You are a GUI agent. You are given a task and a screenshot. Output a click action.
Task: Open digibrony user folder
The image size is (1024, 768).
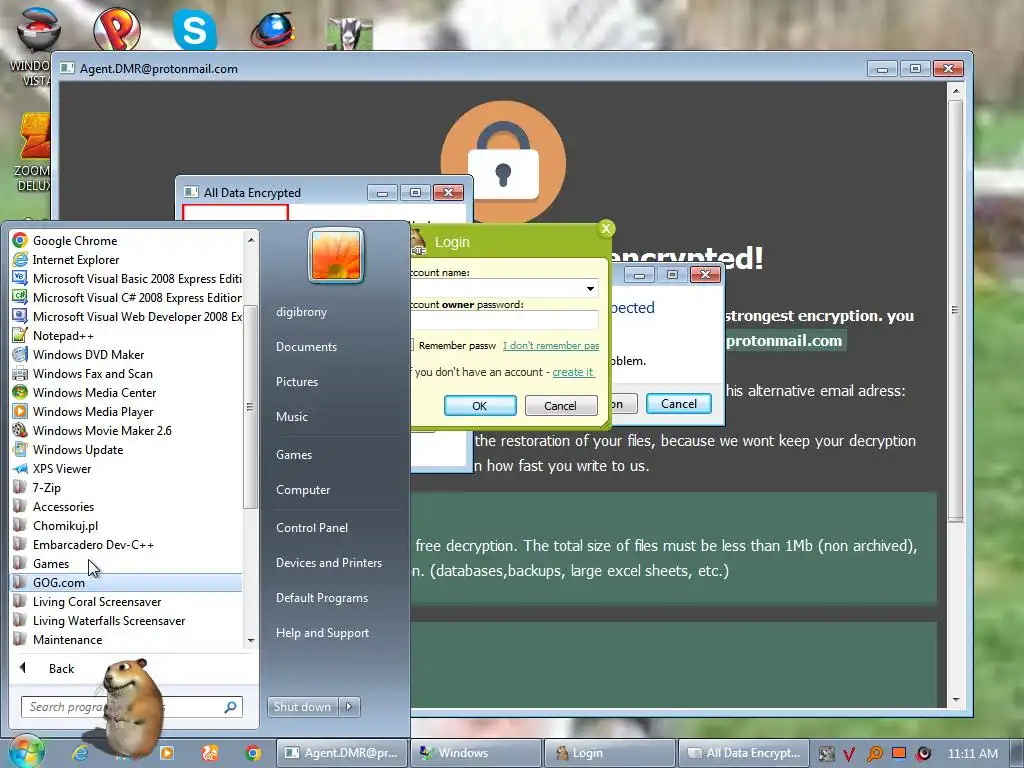pyautogui.click(x=301, y=312)
